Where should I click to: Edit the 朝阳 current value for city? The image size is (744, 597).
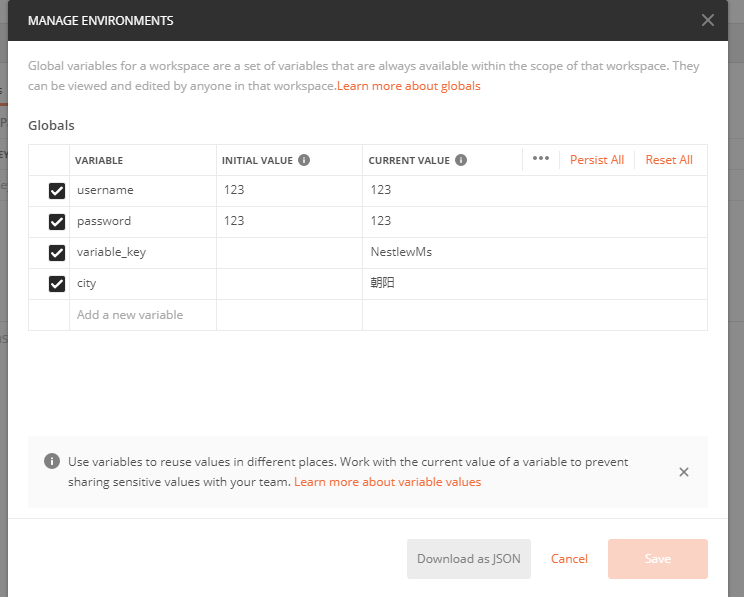(535, 284)
